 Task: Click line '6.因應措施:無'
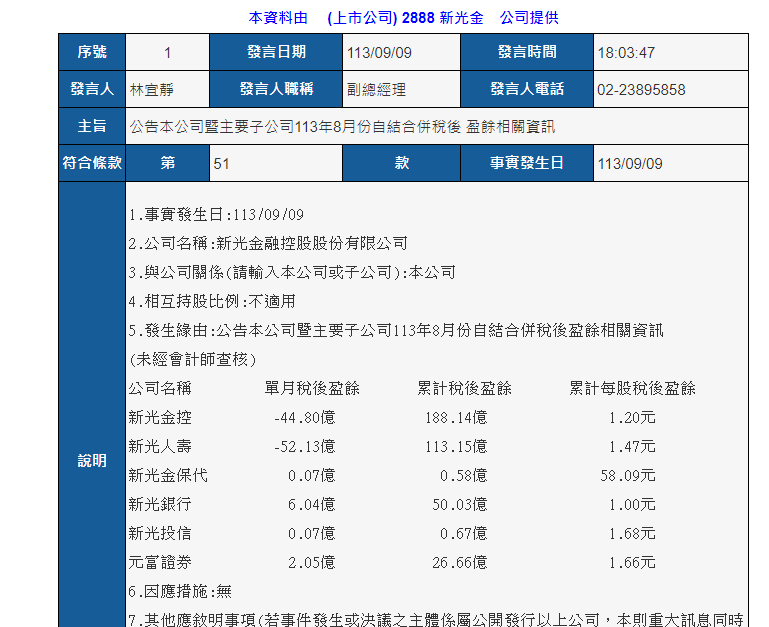click(179, 591)
